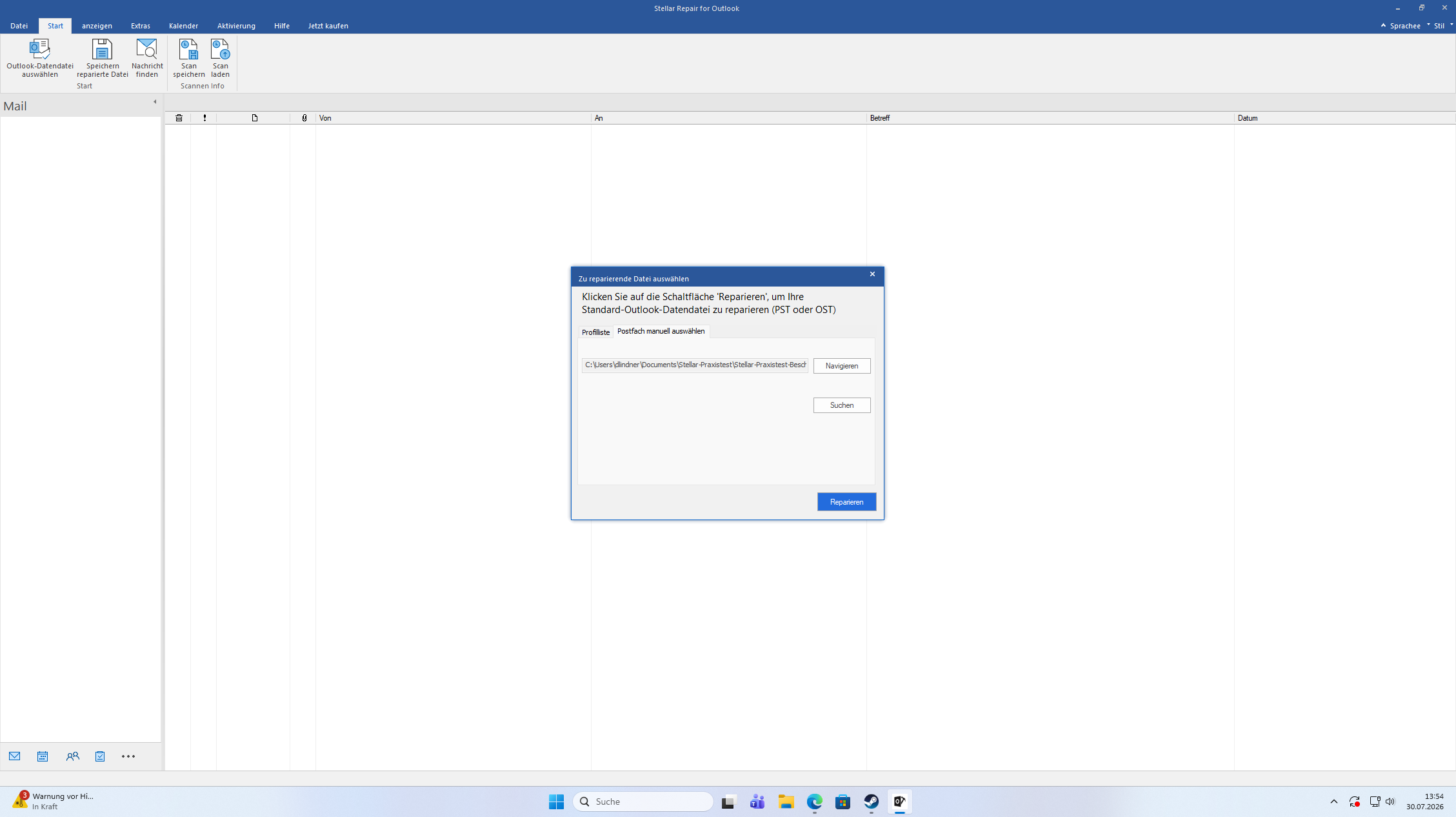
Task: Click the Navigieren button
Action: pyautogui.click(x=842, y=366)
